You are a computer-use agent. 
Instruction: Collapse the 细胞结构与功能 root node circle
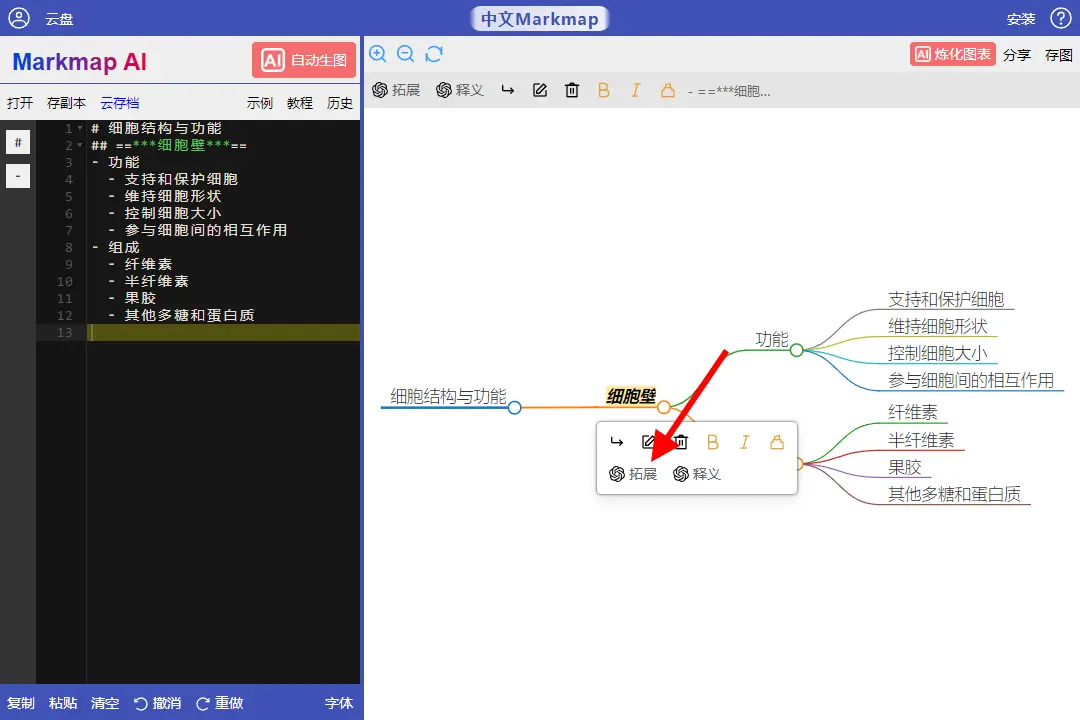click(515, 408)
